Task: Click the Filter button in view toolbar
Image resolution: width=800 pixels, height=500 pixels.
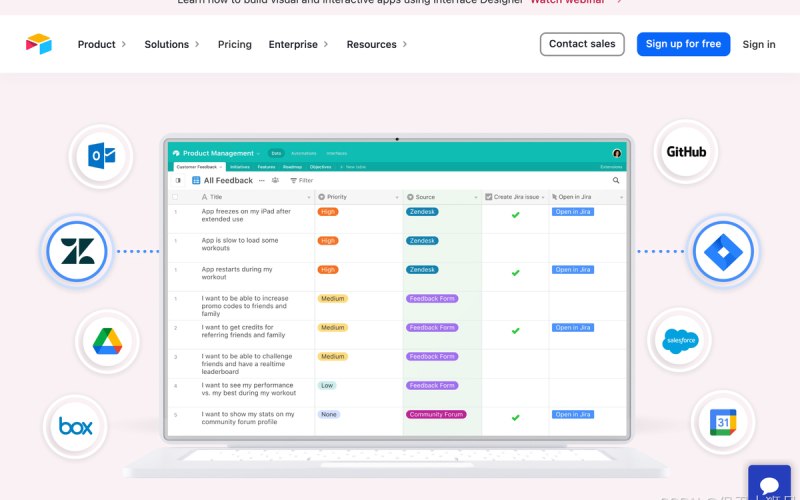Action: tap(302, 180)
